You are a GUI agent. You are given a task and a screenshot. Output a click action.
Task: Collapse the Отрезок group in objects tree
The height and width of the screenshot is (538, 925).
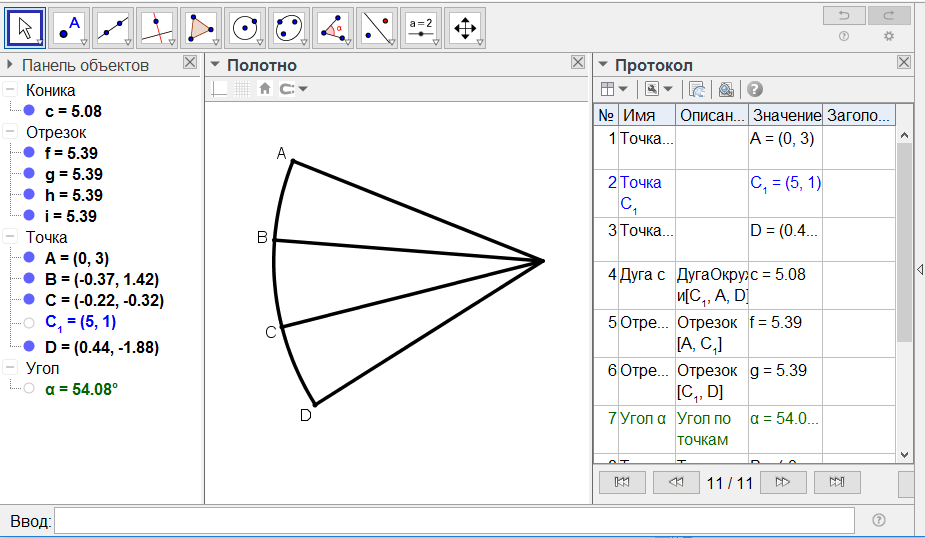(x=10, y=132)
